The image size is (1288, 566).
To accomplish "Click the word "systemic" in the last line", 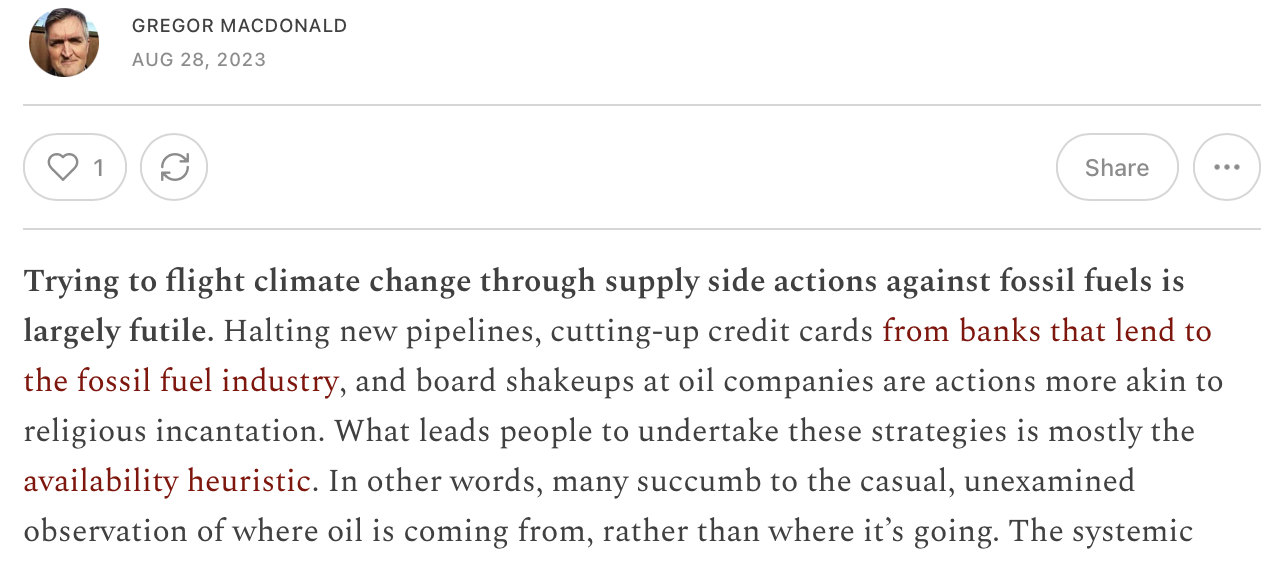I will tap(1132, 531).
